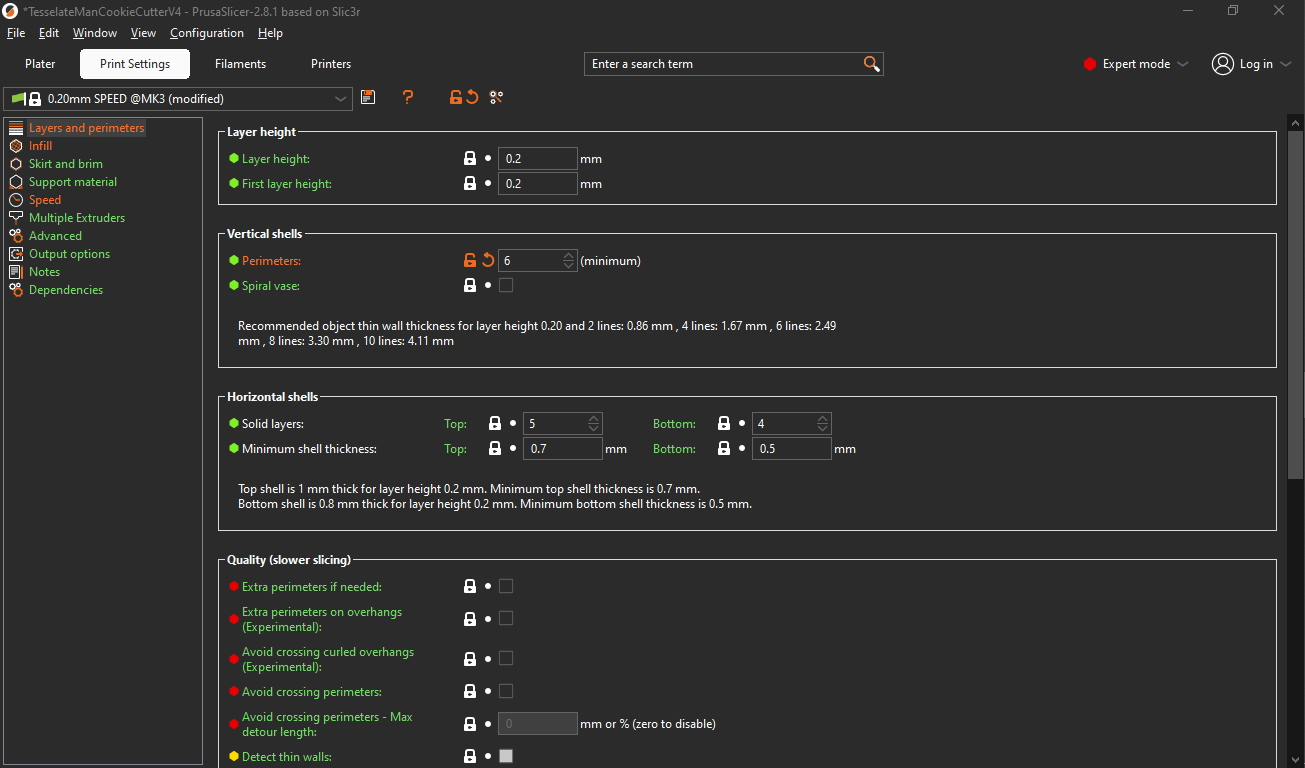The width and height of the screenshot is (1305, 768).
Task: Toggle the Detect thin walls checkbox
Action: pyautogui.click(x=506, y=756)
